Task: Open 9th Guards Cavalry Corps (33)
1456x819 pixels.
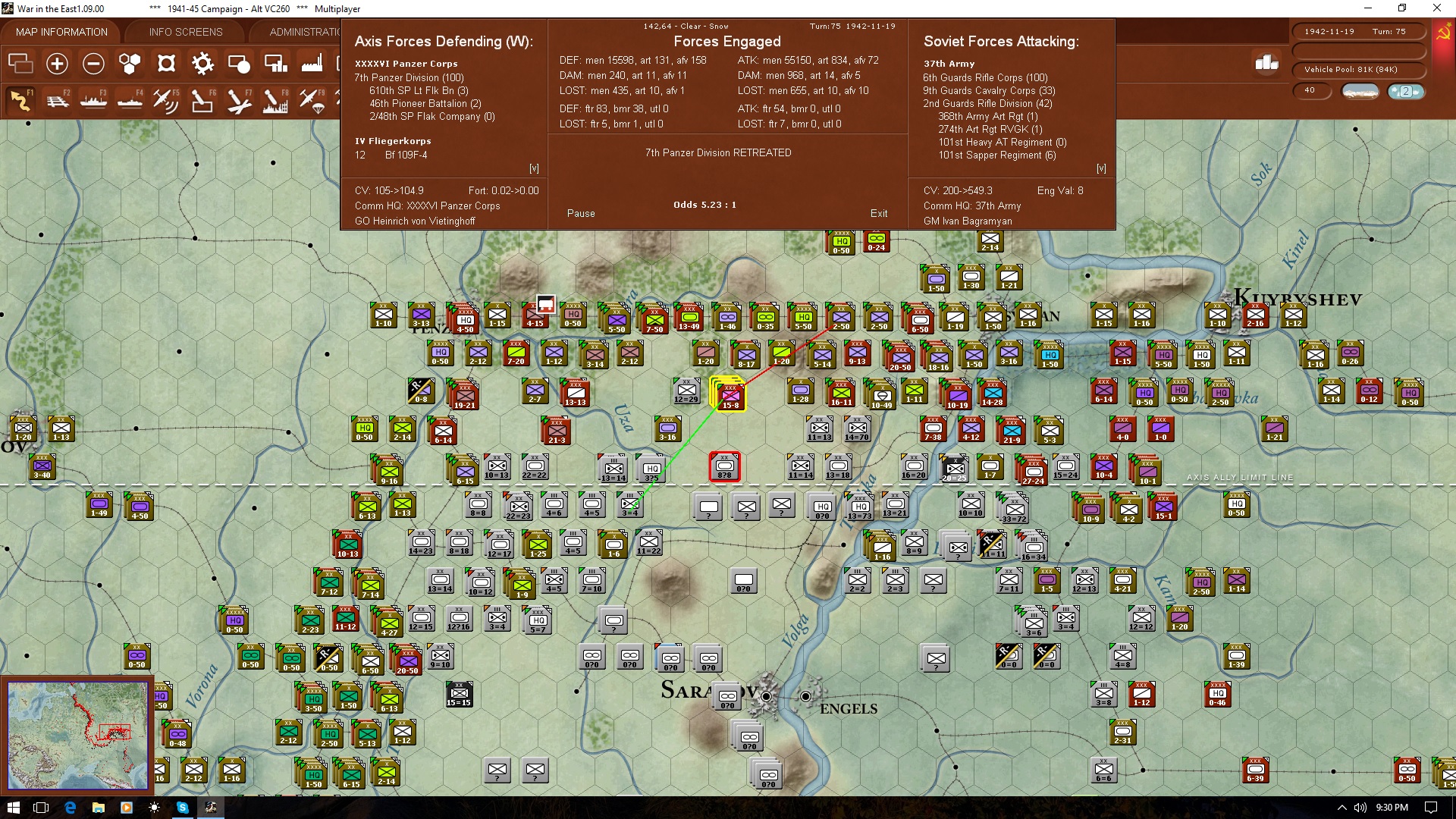Action: (x=989, y=91)
